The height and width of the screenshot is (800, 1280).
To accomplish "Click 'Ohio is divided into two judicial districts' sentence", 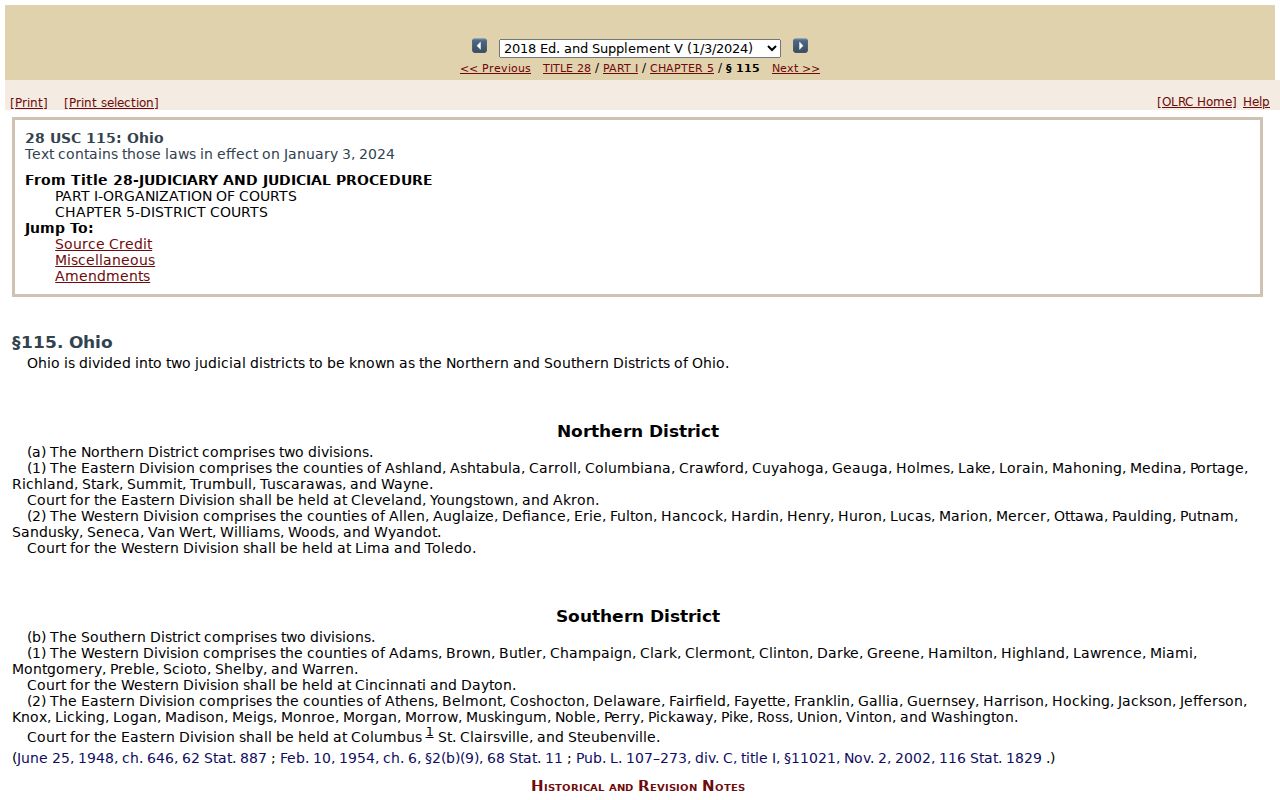I will tap(378, 363).
